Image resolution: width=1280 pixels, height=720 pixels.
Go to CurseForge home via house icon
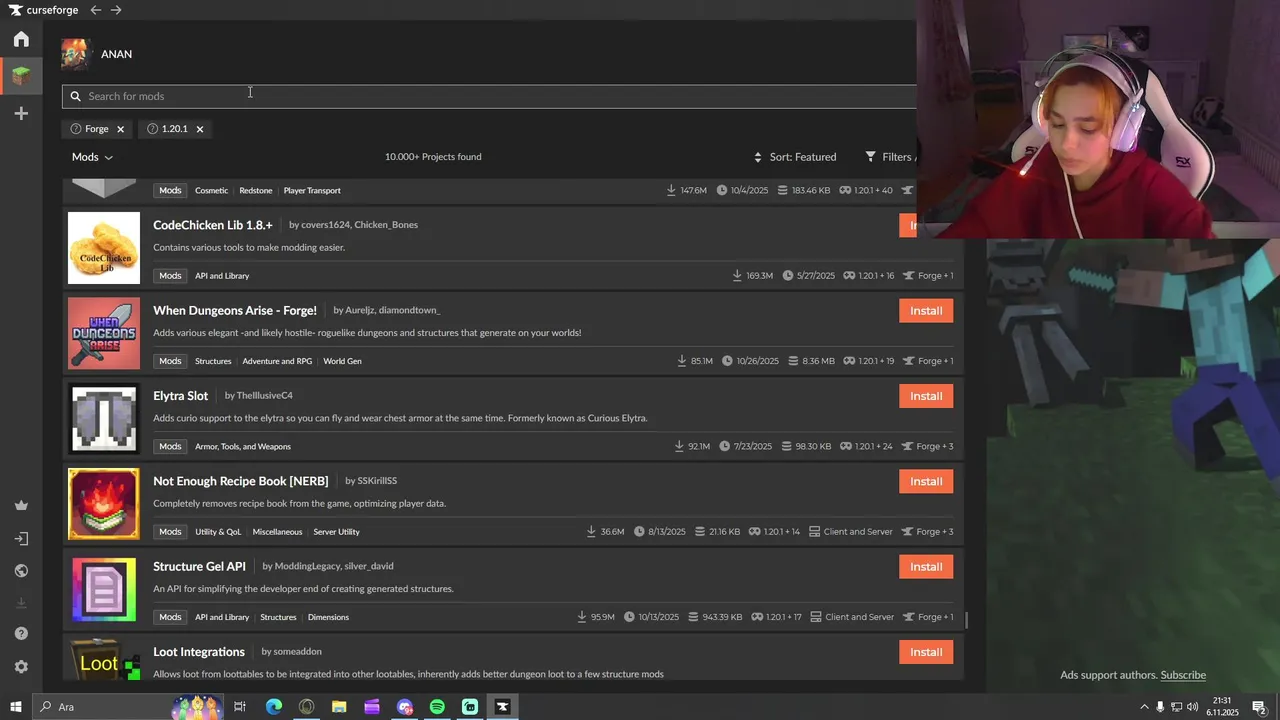[x=21, y=39]
